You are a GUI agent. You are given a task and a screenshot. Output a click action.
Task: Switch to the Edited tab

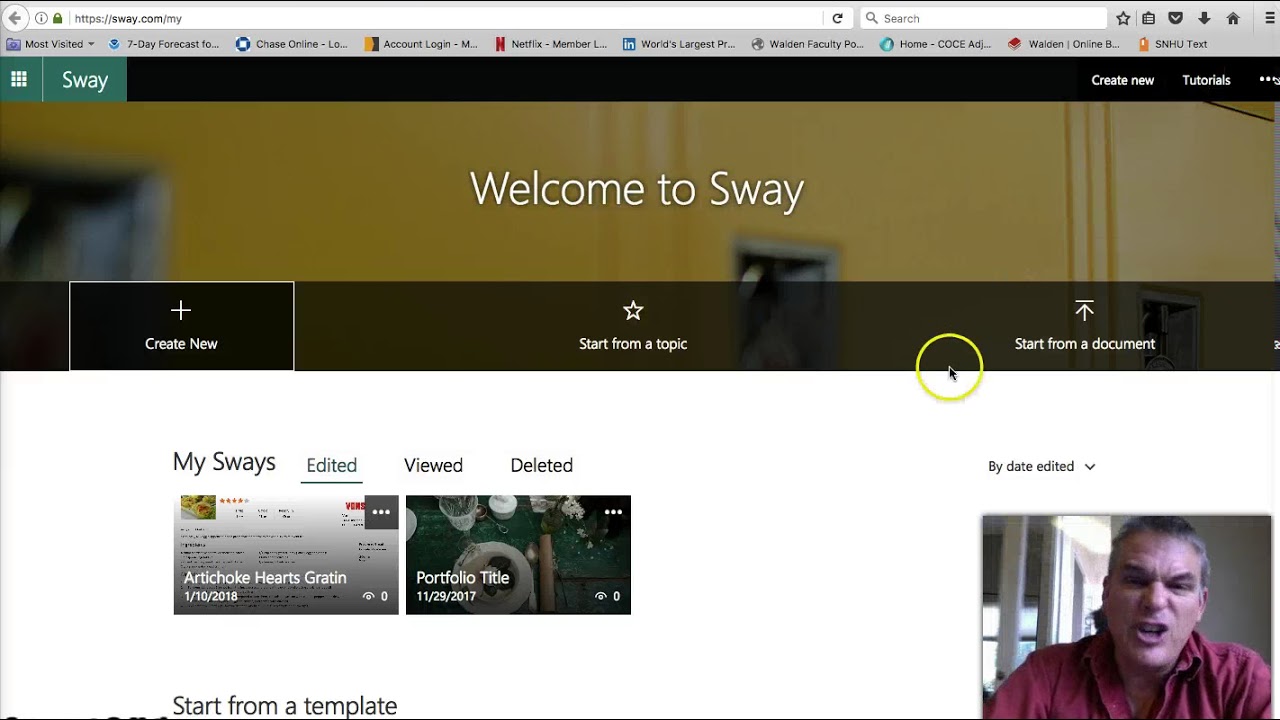click(331, 466)
